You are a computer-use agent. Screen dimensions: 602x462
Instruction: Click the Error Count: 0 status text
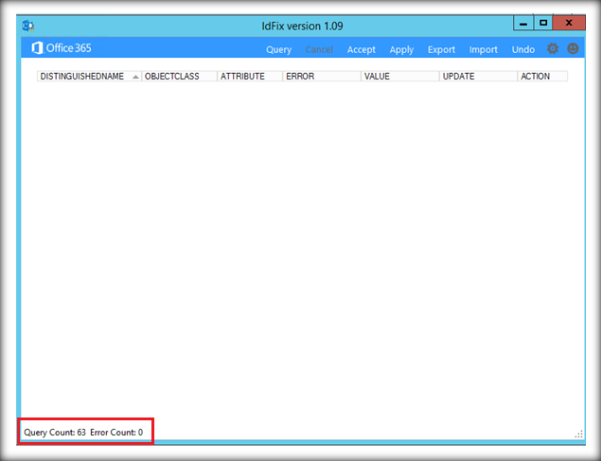pos(116,432)
